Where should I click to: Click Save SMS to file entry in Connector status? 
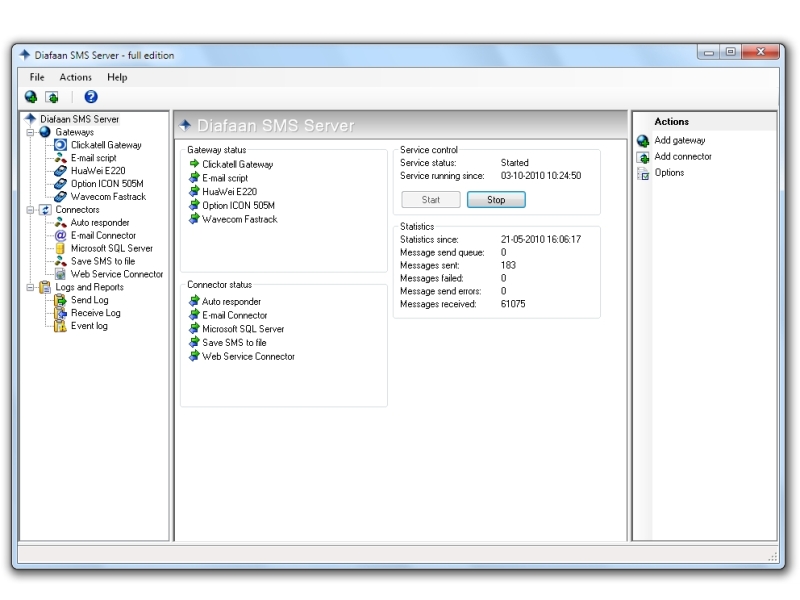coord(234,343)
